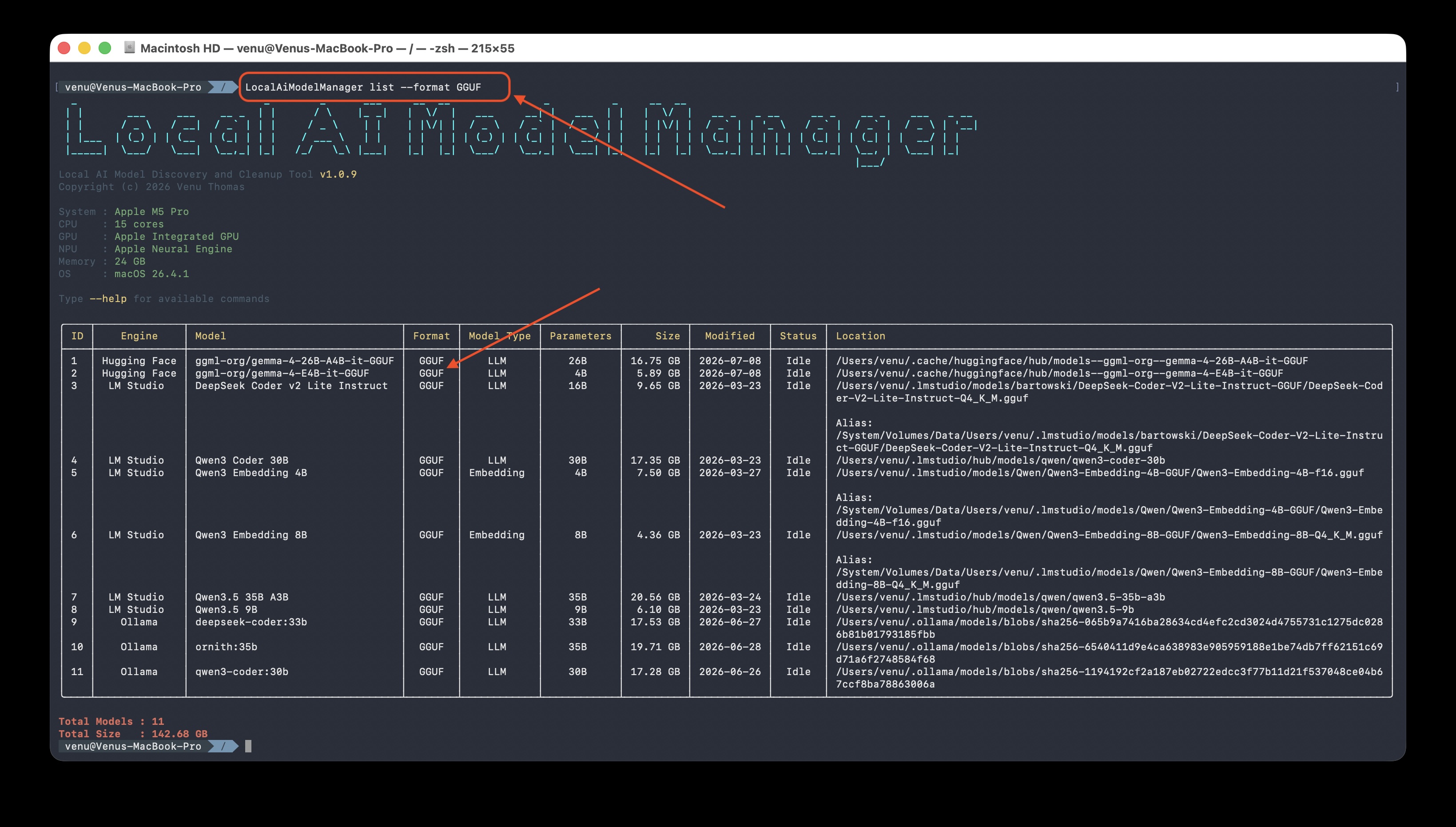Click model 'Qwen3 Embedding 8B'

[x=251, y=534]
